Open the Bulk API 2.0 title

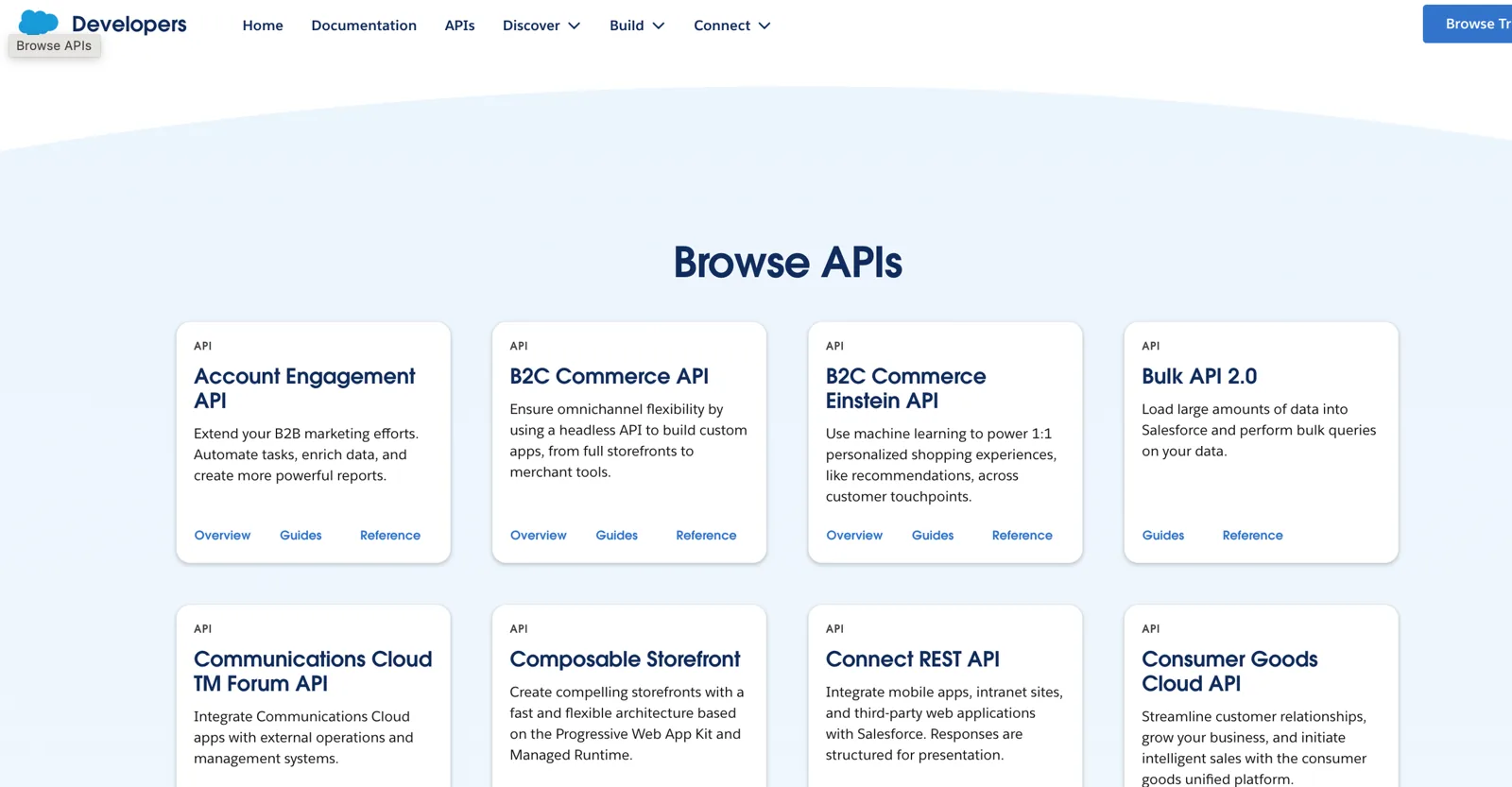[1199, 376]
